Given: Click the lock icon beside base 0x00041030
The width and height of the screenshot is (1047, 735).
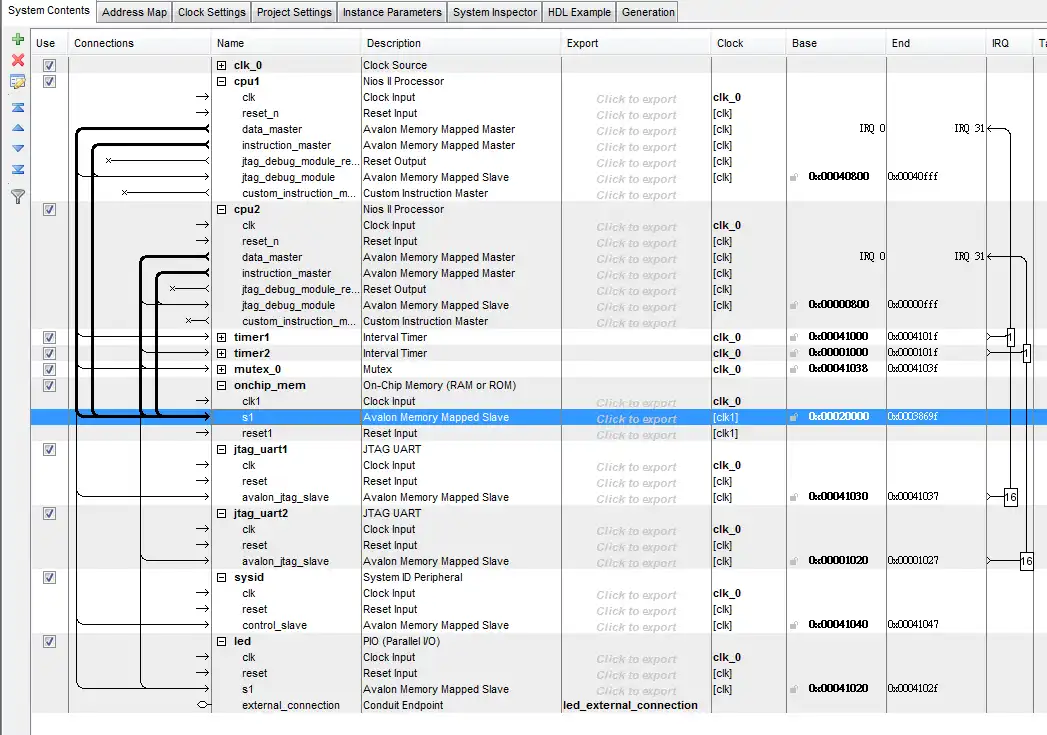Looking at the screenshot, I should [794, 497].
